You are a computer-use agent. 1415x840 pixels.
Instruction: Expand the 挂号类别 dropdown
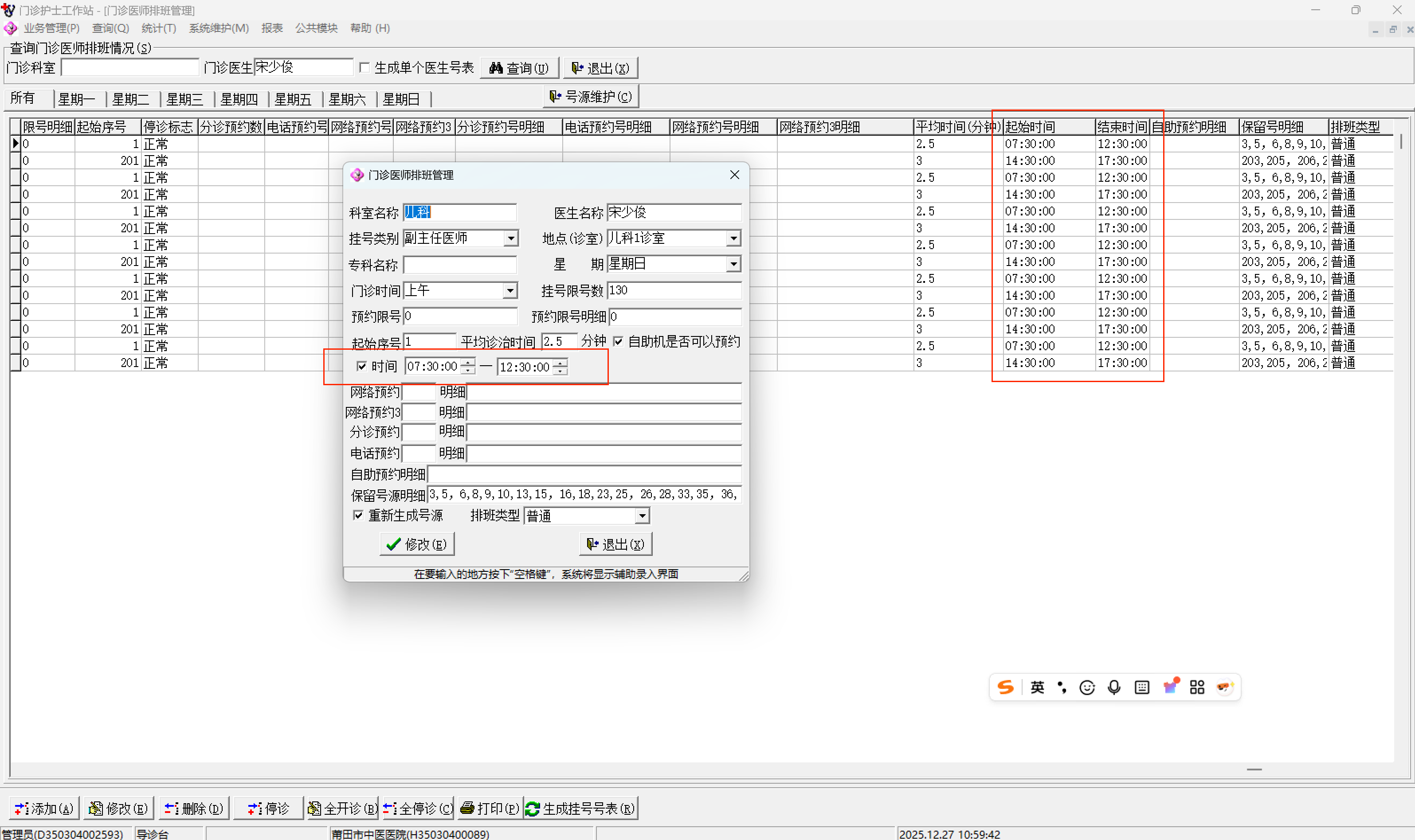pyautogui.click(x=511, y=238)
